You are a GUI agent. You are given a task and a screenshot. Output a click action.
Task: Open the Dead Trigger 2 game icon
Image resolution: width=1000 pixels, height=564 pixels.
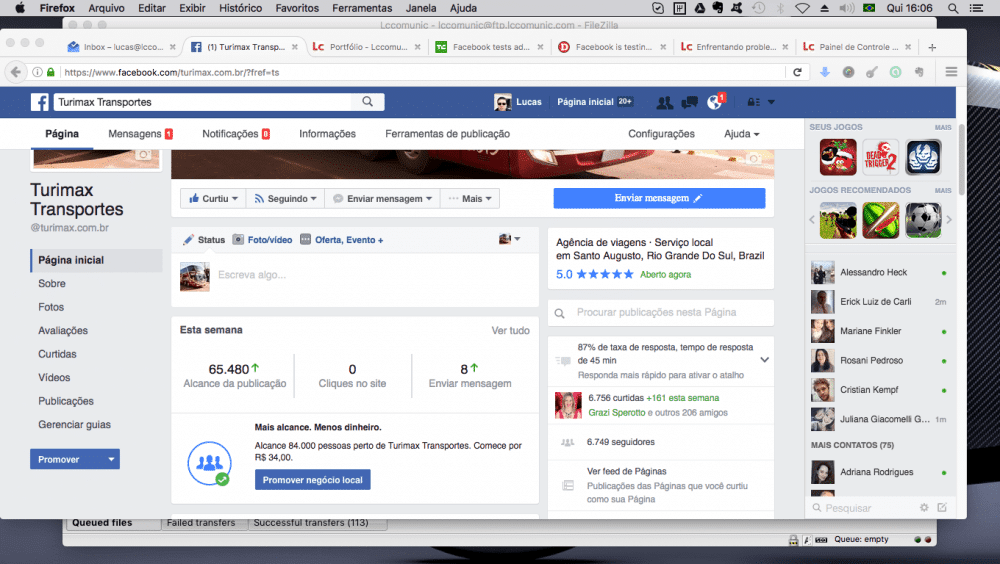tap(881, 157)
